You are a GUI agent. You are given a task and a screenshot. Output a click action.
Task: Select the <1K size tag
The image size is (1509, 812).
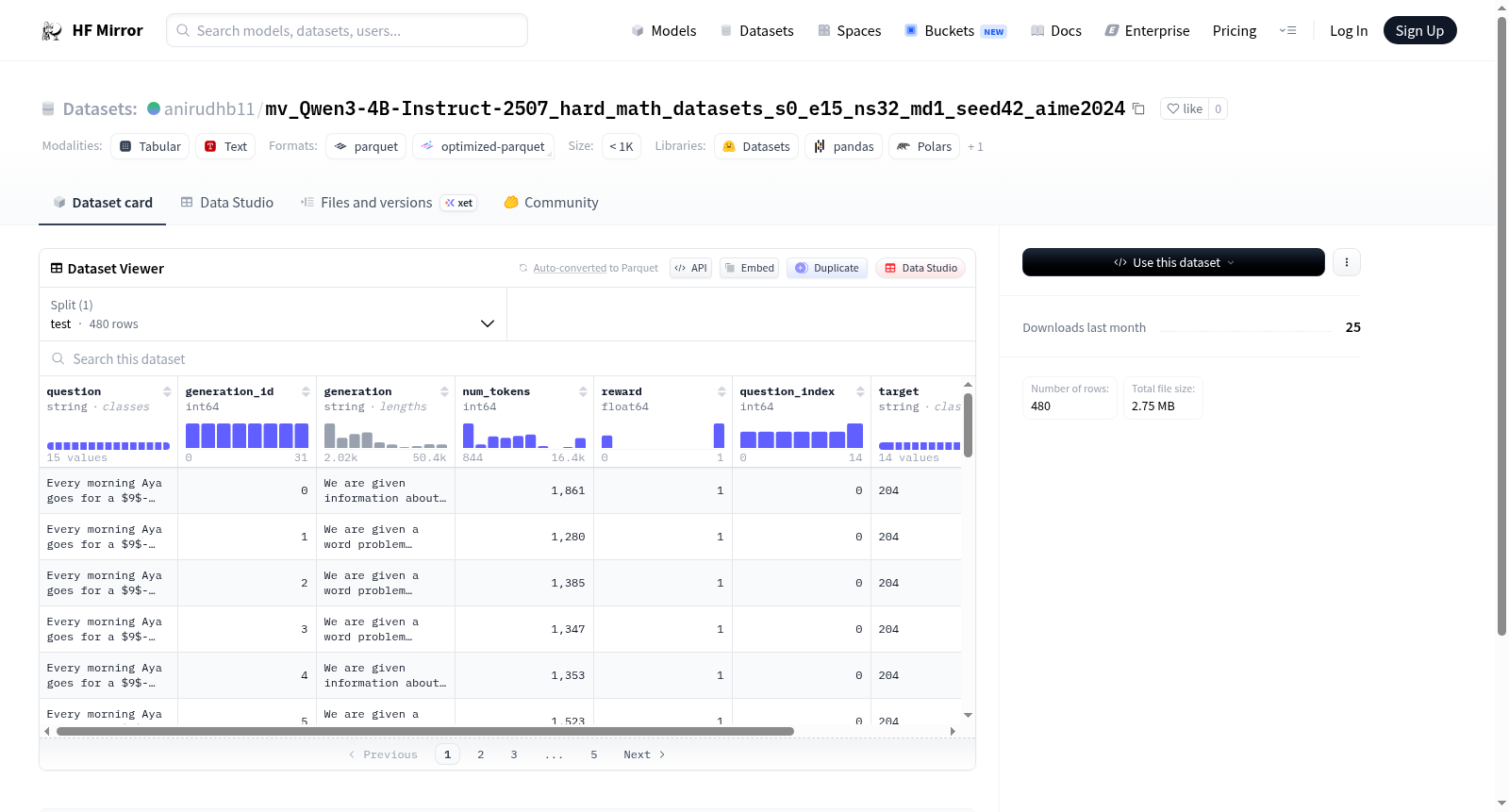pos(622,146)
